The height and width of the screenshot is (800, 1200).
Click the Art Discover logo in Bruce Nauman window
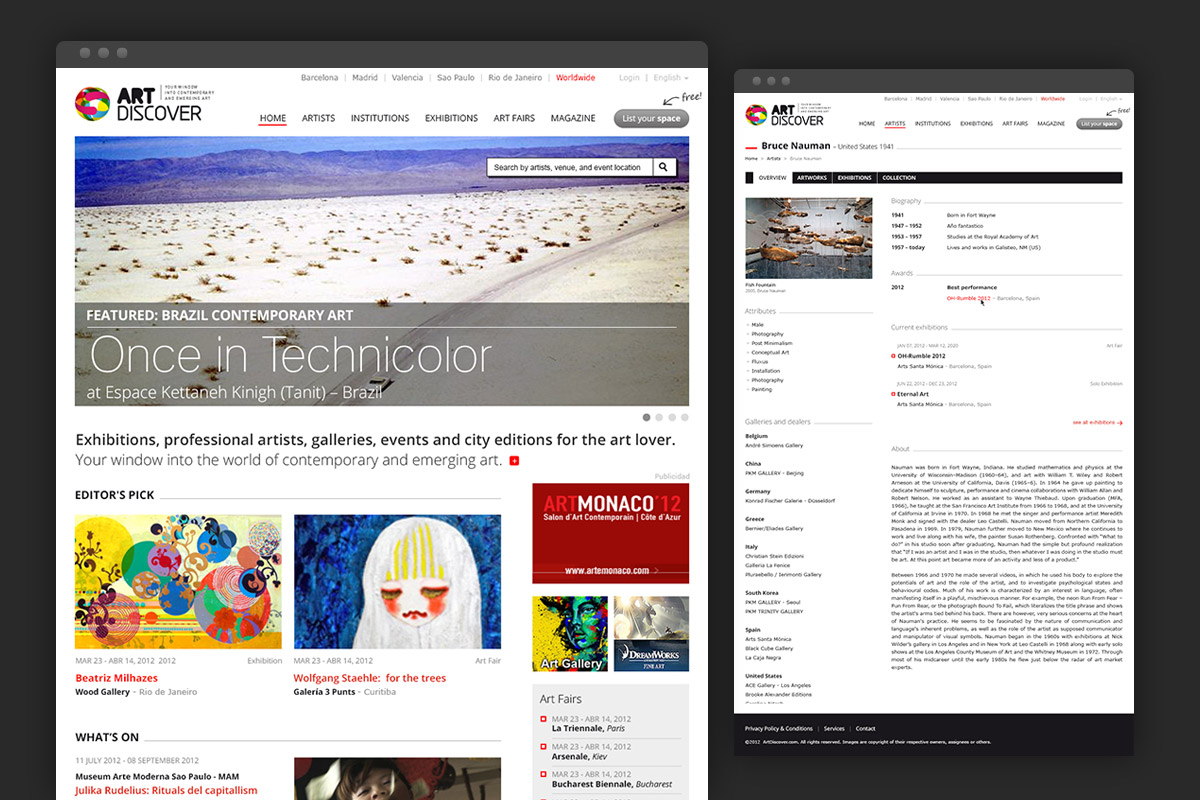786,115
